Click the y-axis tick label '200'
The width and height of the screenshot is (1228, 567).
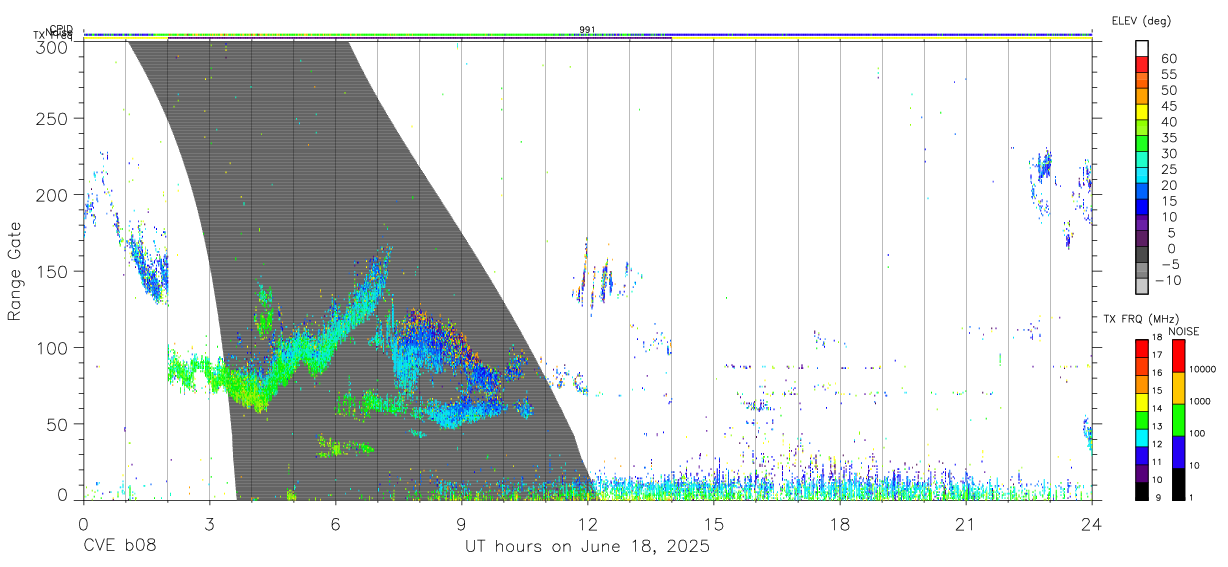pos(53,194)
